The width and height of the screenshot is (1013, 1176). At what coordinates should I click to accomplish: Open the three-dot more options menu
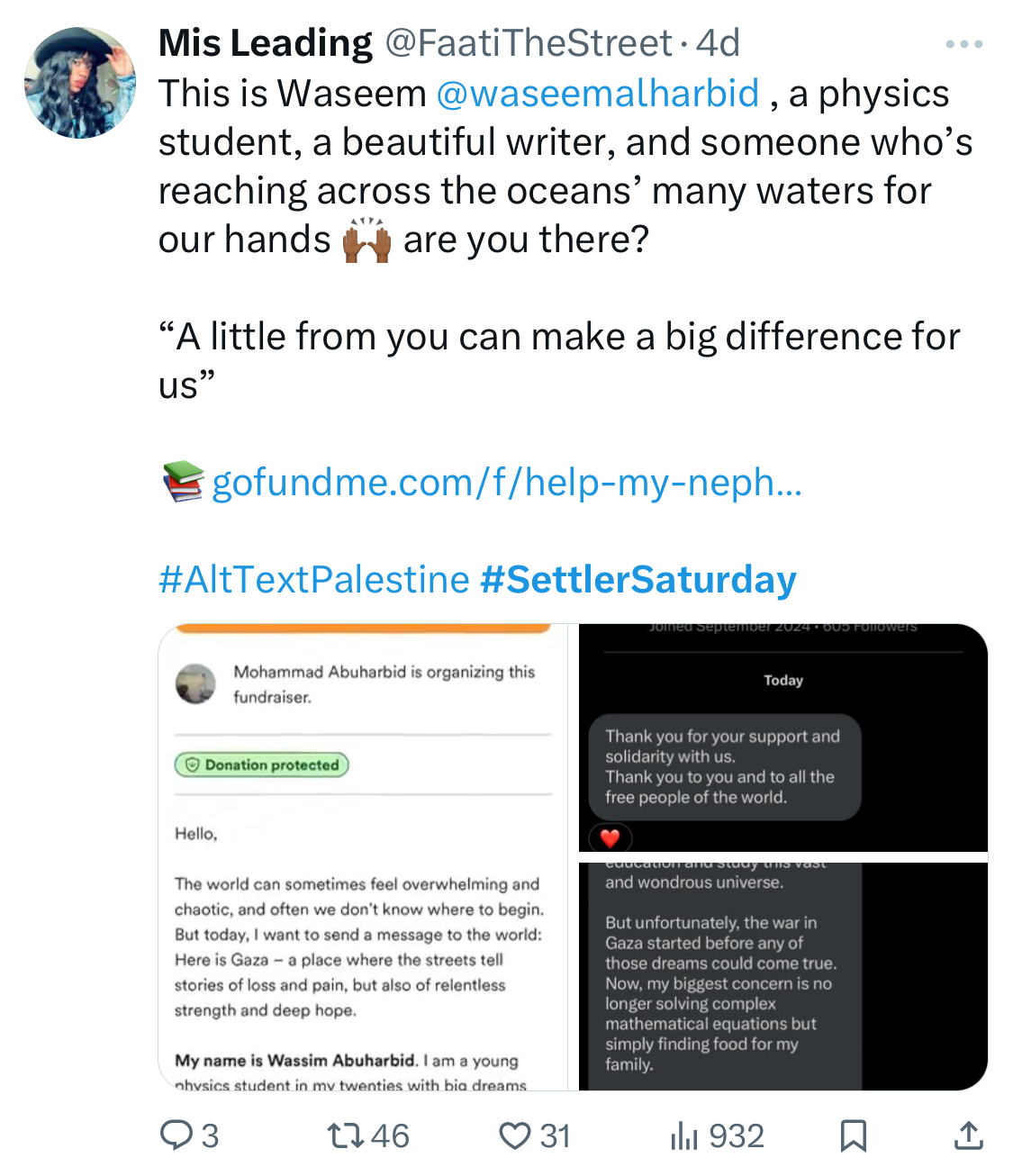tap(963, 44)
